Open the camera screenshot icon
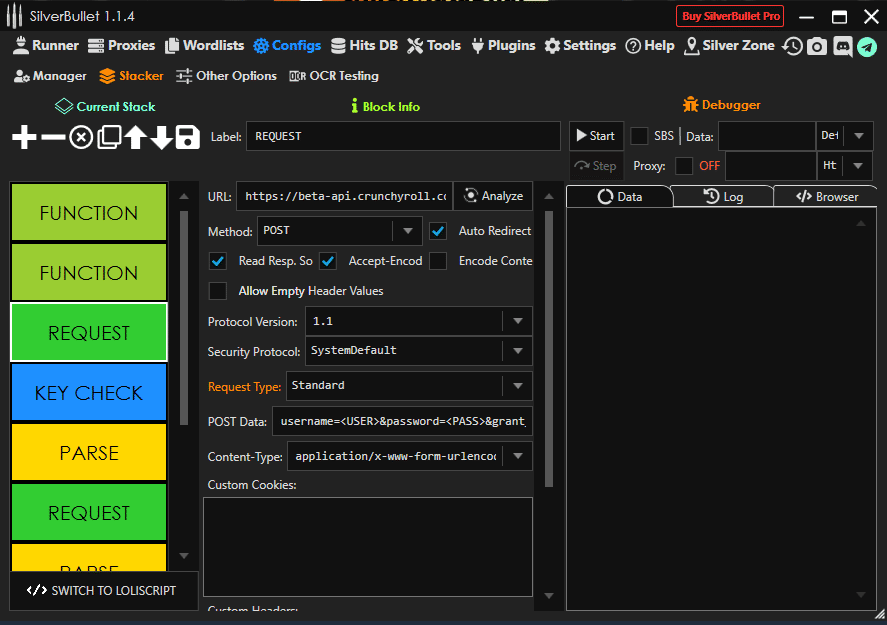Image resolution: width=887 pixels, height=625 pixels. (817, 46)
